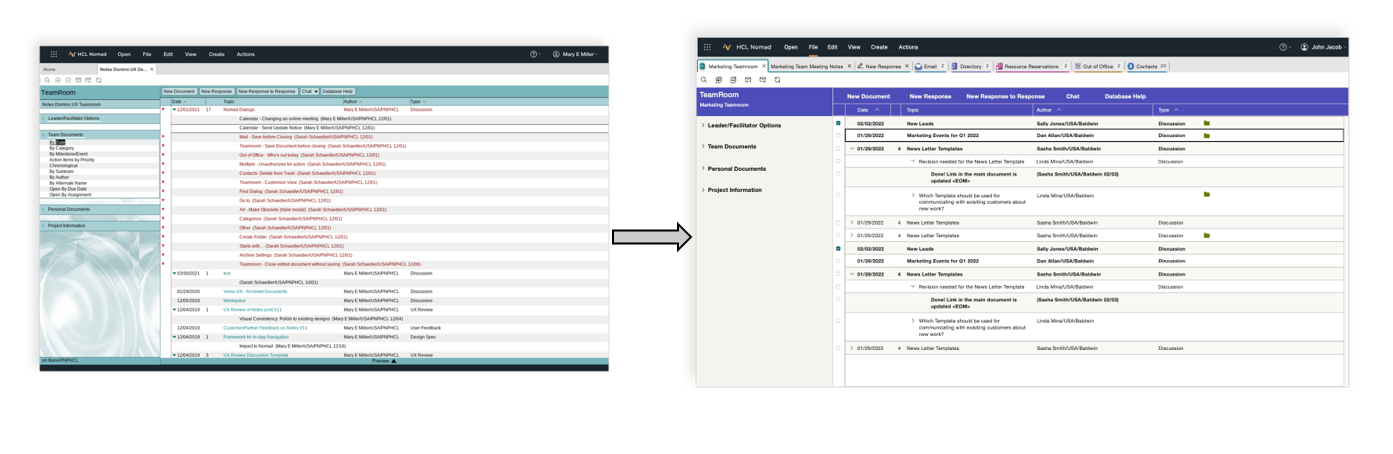Click green folder icon on Marketing Events row
Image resolution: width=1393 pixels, height=454 pixels.
tap(1207, 135)
